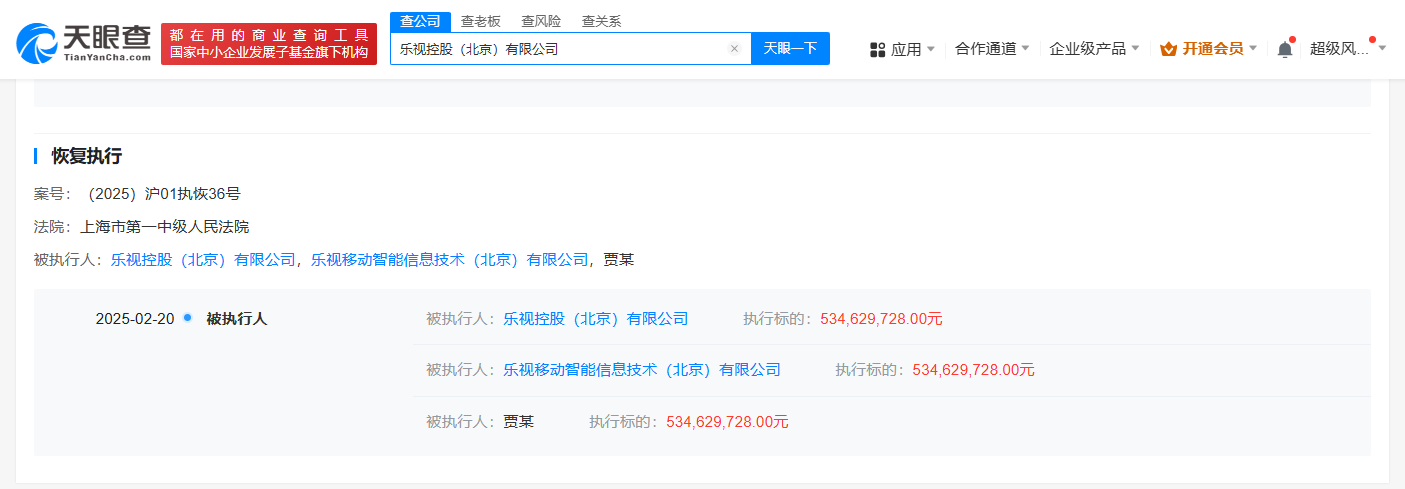Click the 天眼一下 search button
The image size is (1405, 489).
(x=790, y=48)
